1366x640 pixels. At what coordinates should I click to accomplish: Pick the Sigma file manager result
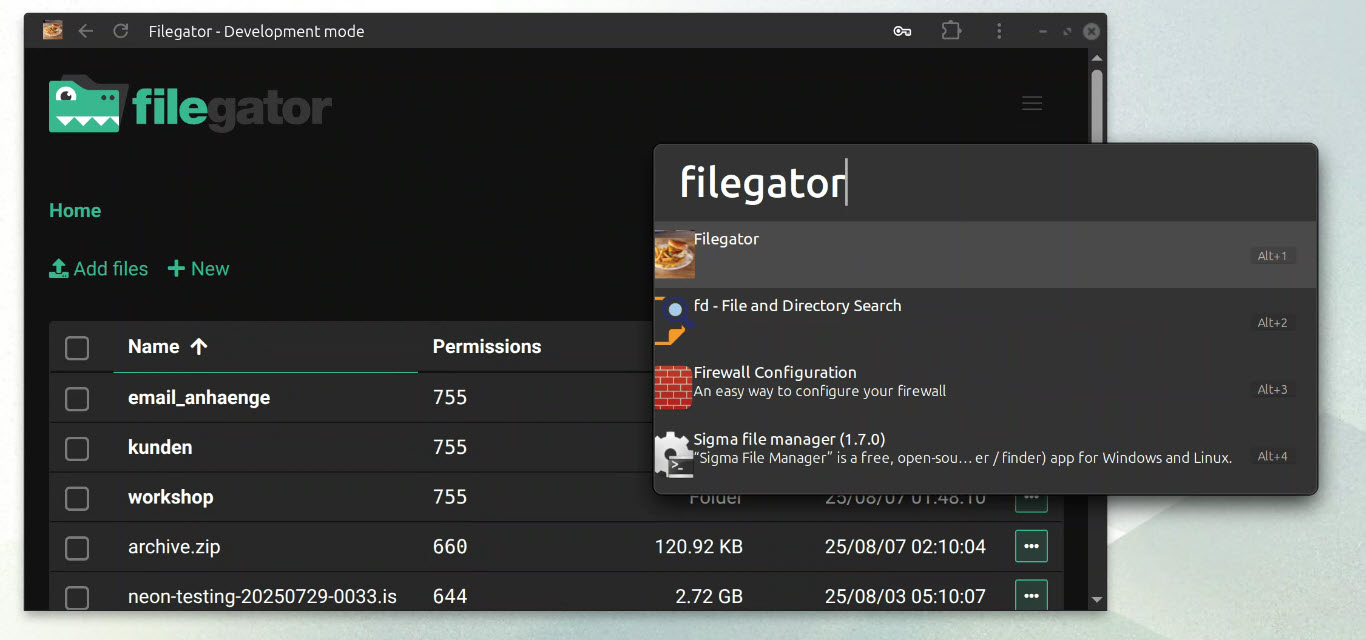click(985, 455)
